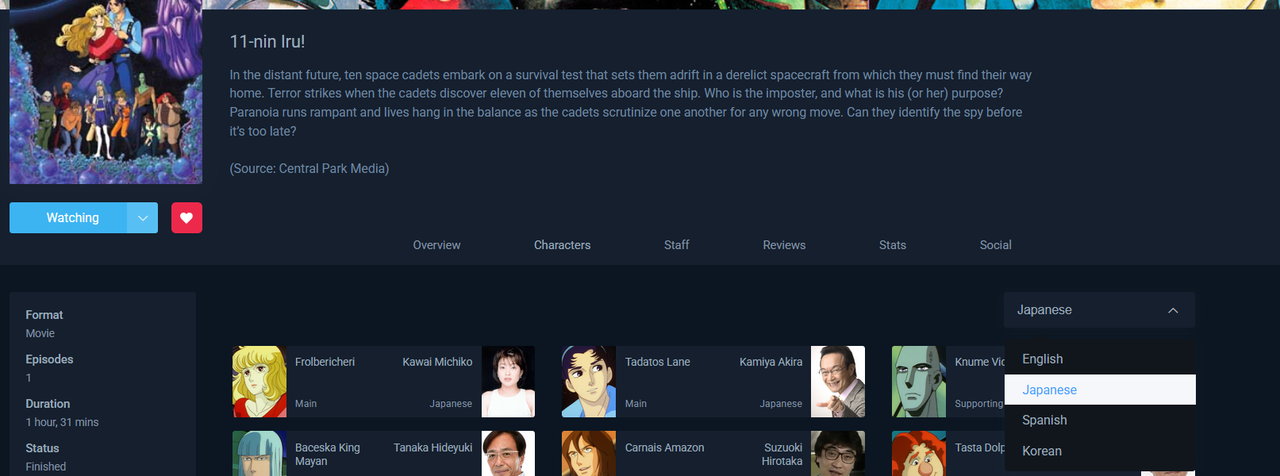This screenshot has width=1280, height=476.
Task: Click the Tadatos Lane name
Action: click(658, 362)
